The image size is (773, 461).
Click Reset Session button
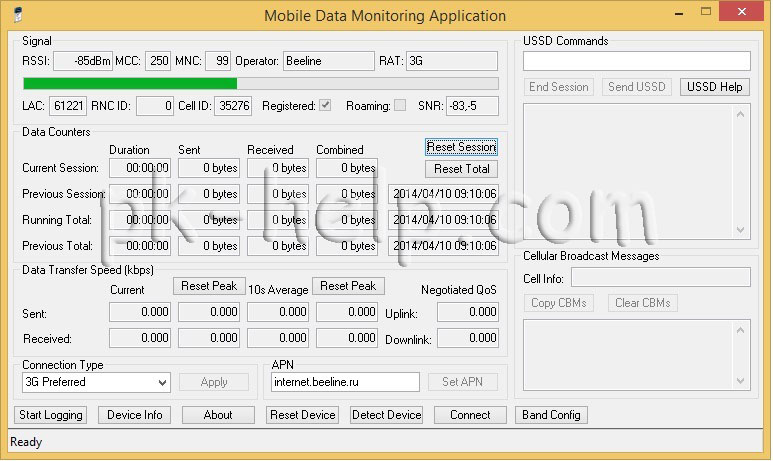pyautogui.click(x=461, y=147)
